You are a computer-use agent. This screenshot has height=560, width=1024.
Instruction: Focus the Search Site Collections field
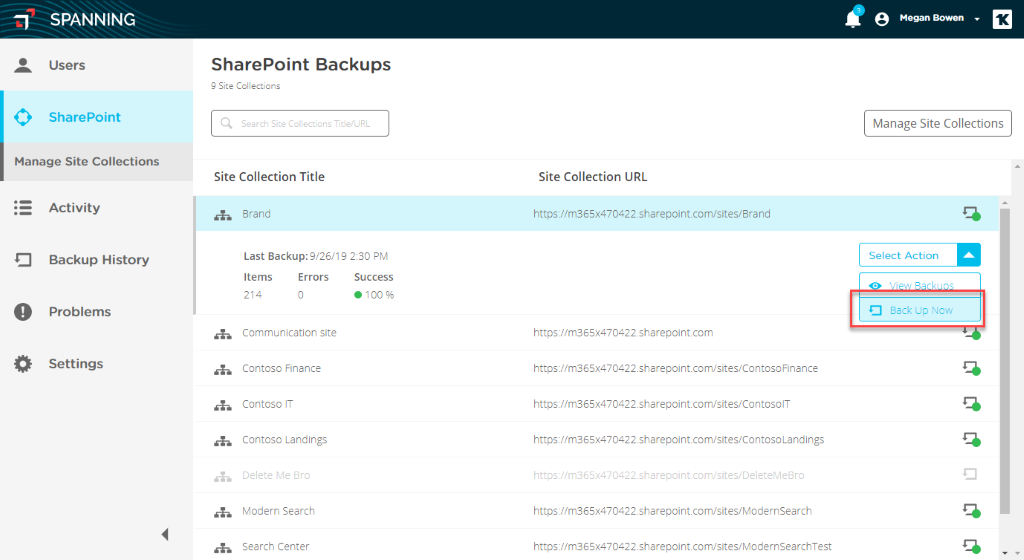(300, 123)
